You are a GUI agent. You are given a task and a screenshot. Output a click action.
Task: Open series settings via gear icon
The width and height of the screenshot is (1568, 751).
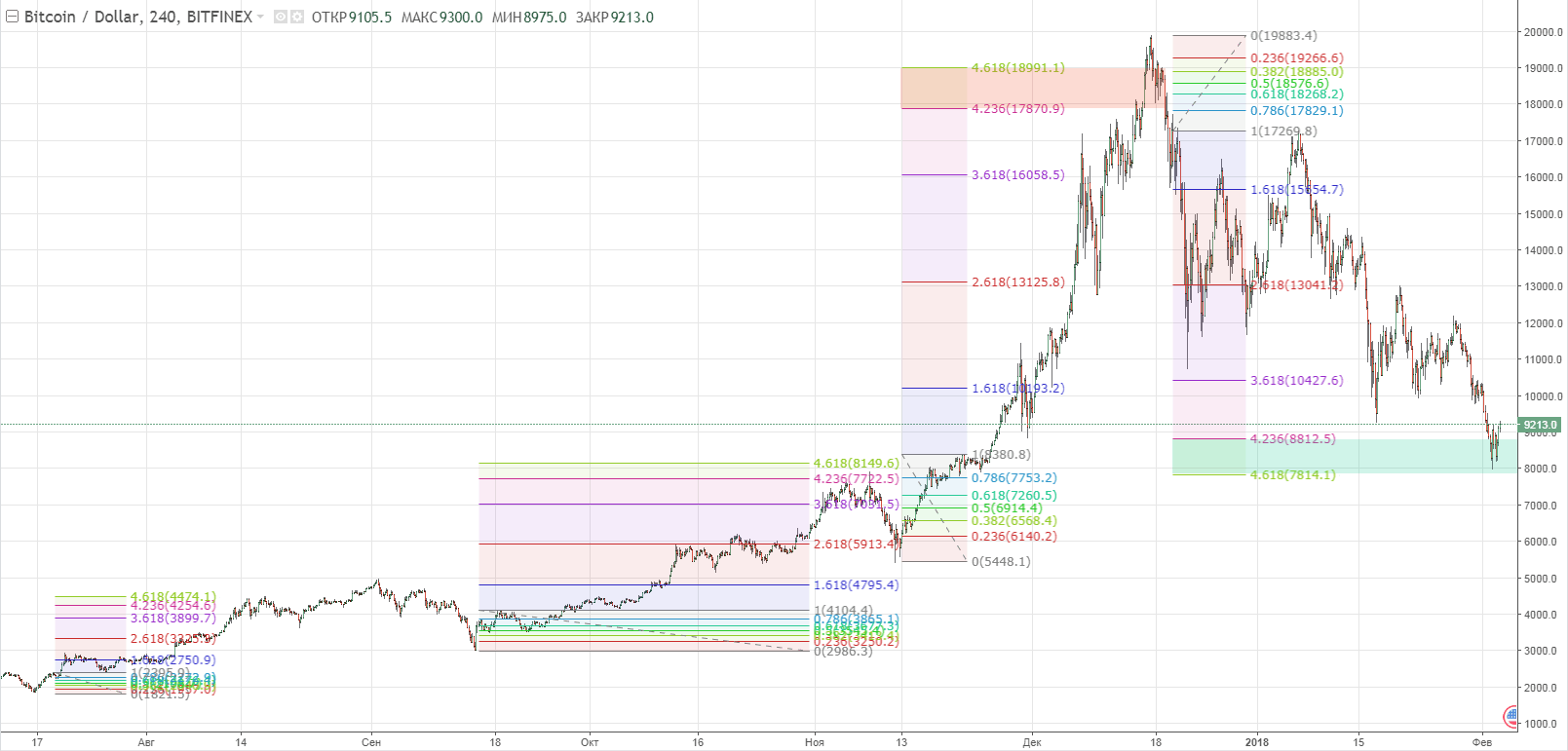click(297, 17)
